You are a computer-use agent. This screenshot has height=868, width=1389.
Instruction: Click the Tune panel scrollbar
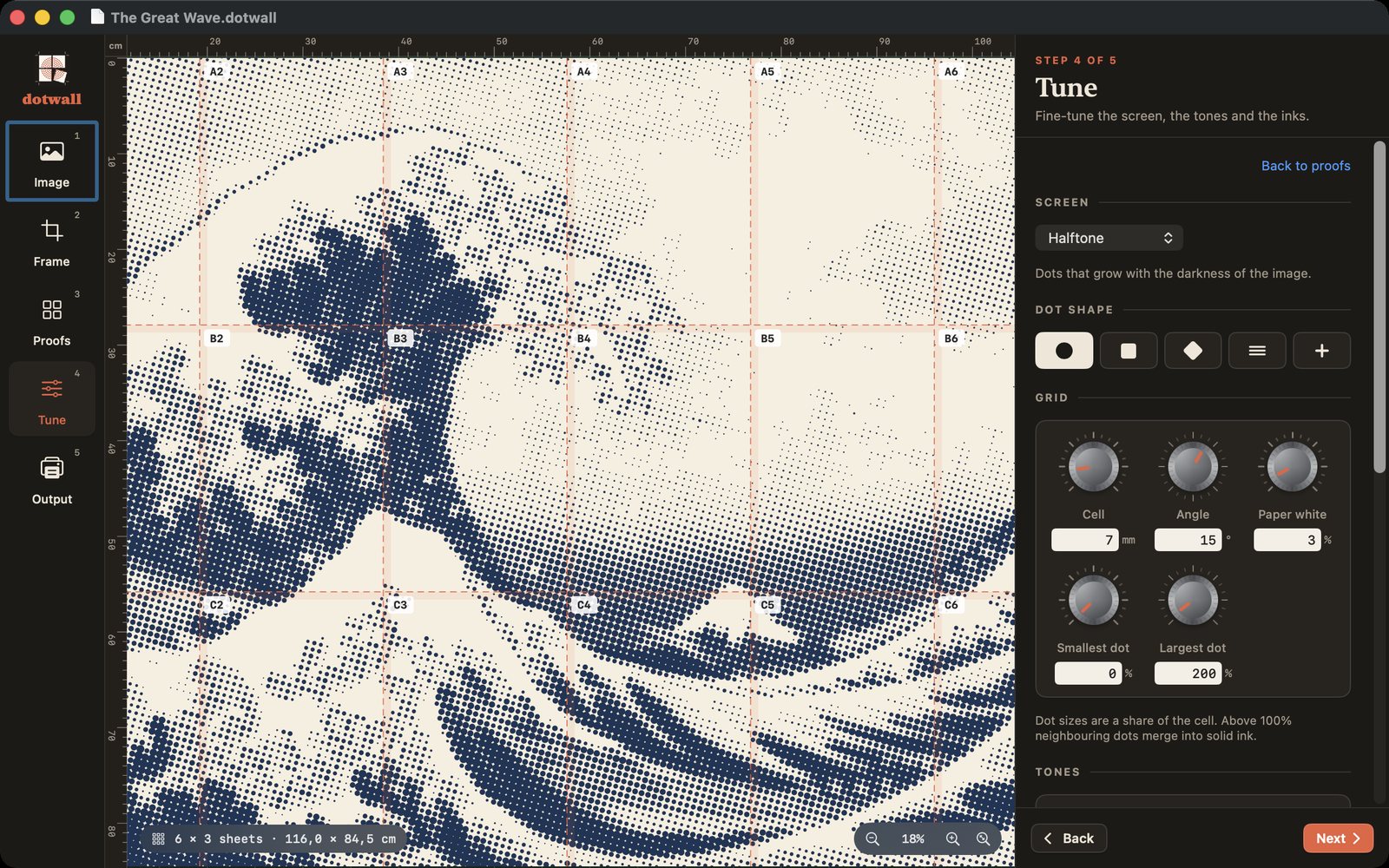click(x=1379, y=307)
